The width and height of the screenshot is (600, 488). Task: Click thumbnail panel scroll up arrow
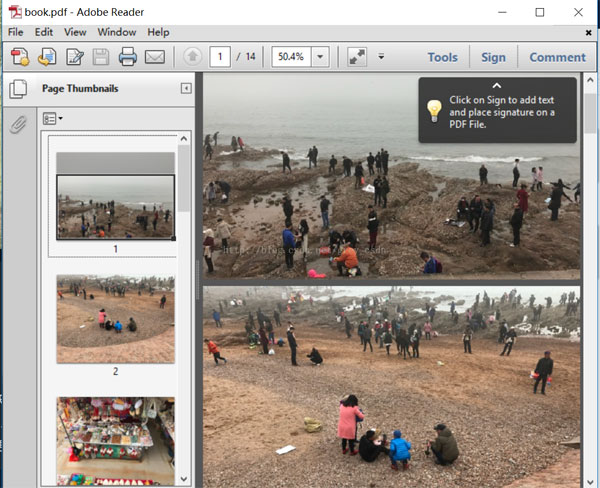[x=184, y=139]
